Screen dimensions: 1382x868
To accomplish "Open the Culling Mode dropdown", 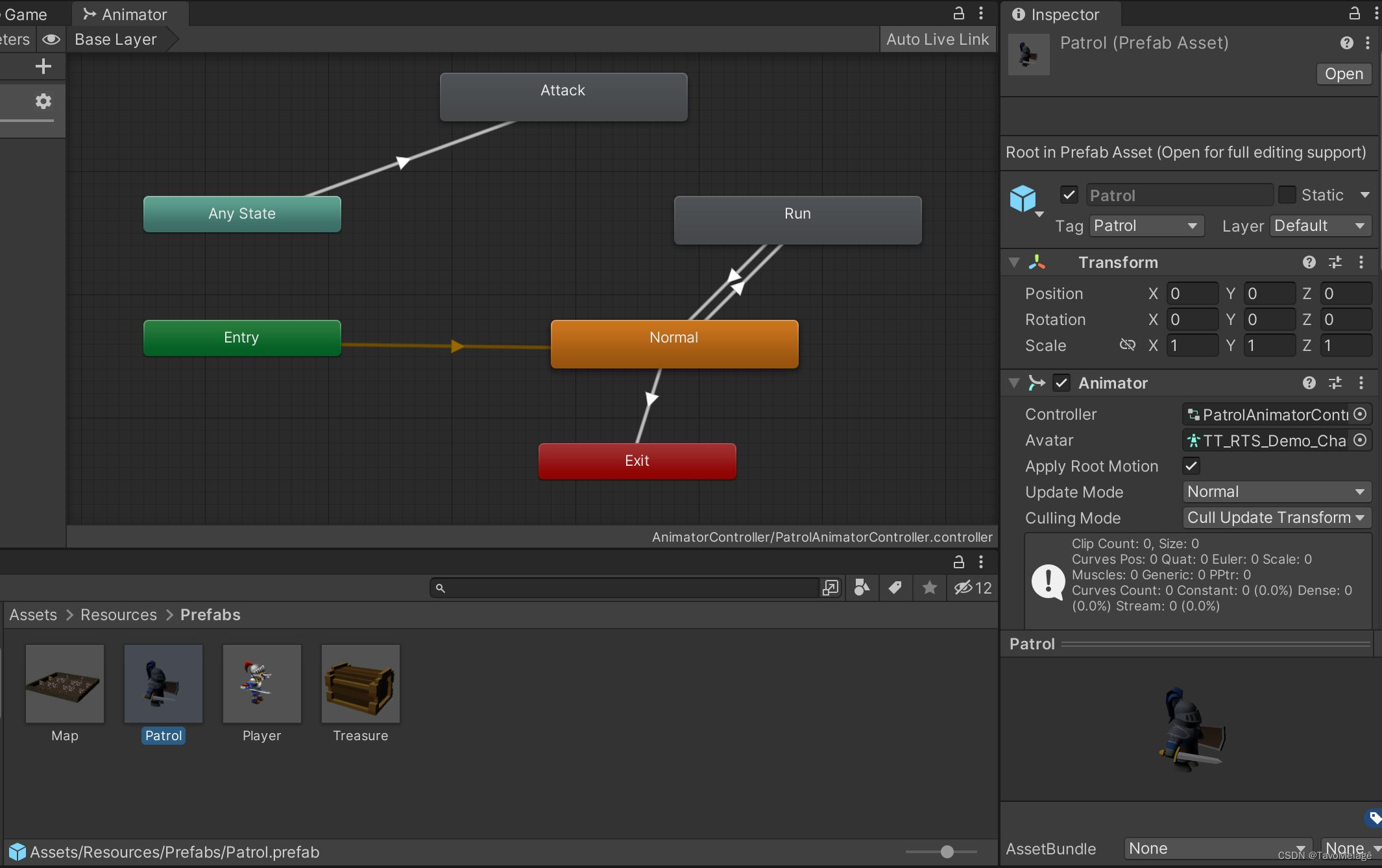I will (x=1276, y=518).
